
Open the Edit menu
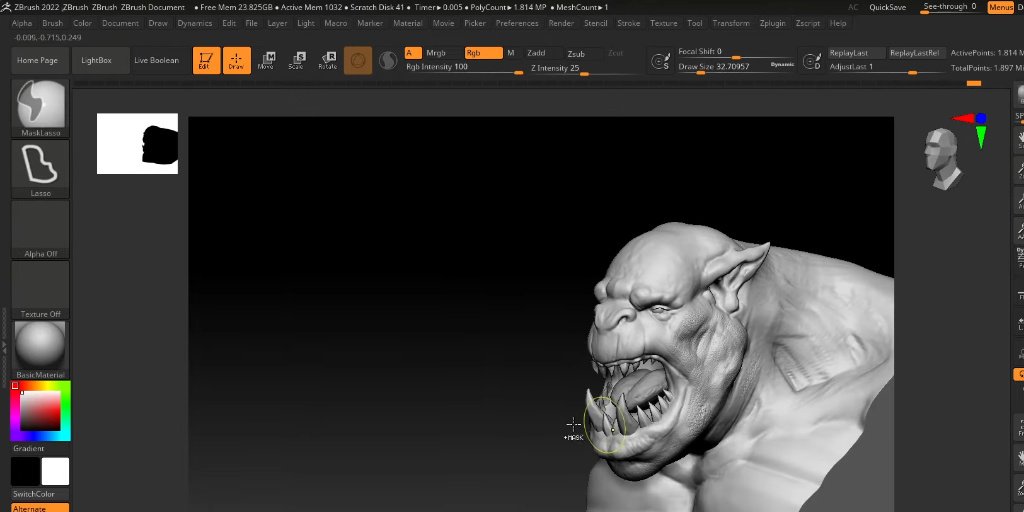[229, 23]
